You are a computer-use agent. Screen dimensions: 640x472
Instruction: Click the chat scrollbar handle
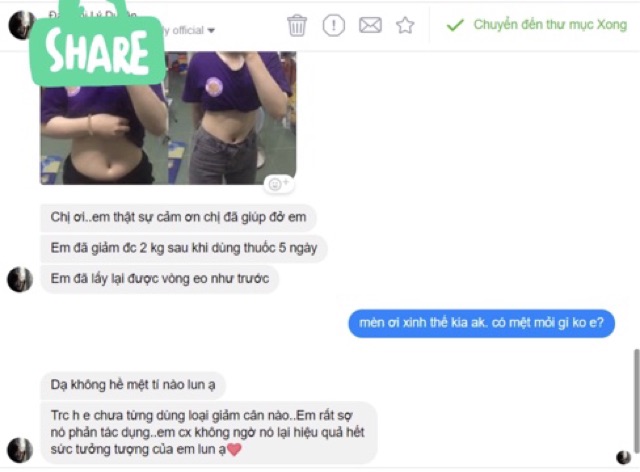(636, 401)
